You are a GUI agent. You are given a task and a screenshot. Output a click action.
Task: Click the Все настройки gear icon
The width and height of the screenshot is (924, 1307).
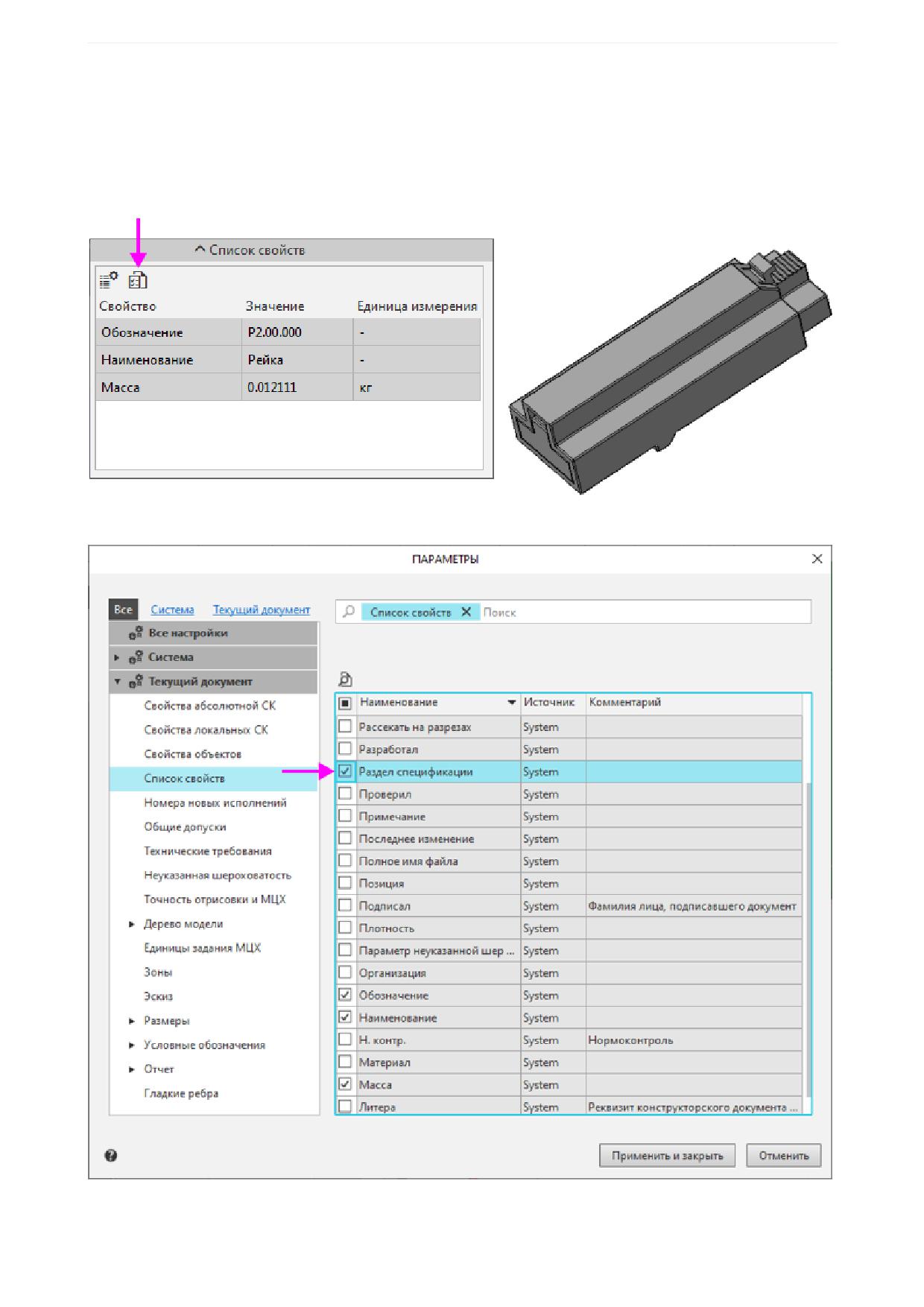pyautogui.click(x=136, y=633)
